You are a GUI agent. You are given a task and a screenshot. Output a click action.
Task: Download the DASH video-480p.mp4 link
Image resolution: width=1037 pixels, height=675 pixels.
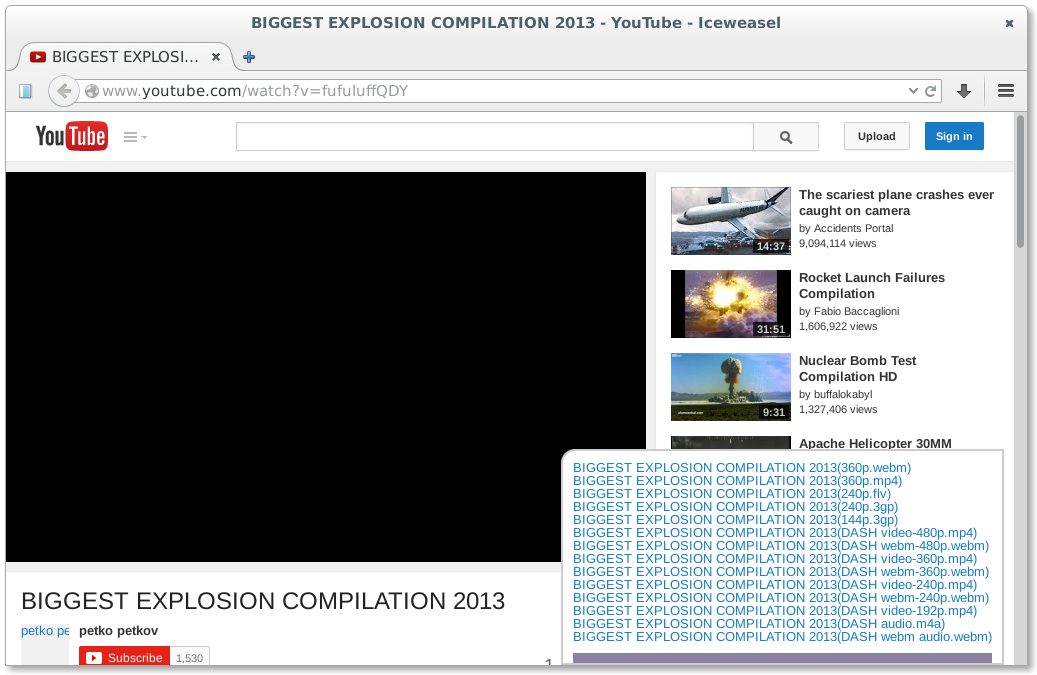774,533
